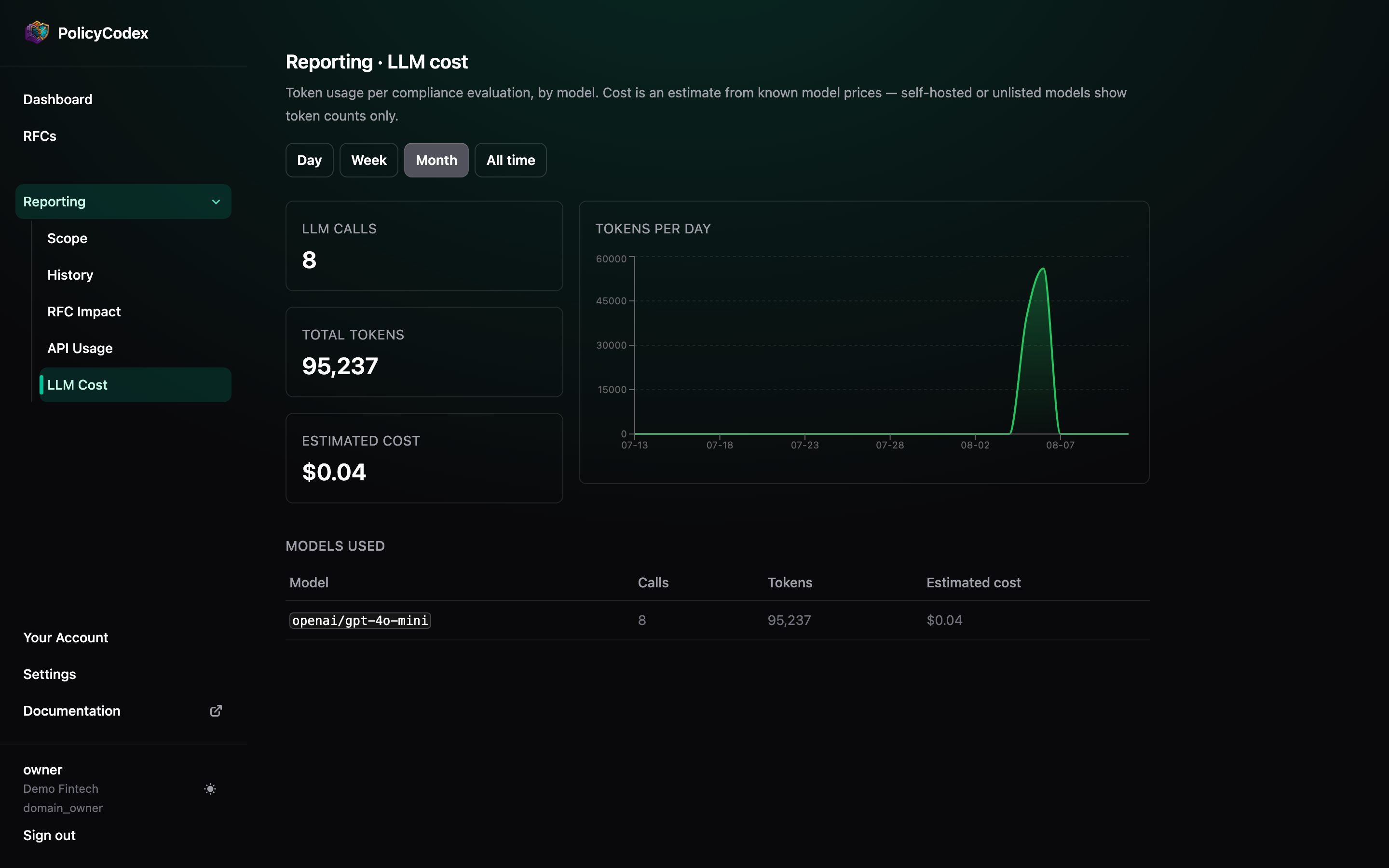Select the Day time range
This screenshot has width=1389, height=868.
pos(309,160)
